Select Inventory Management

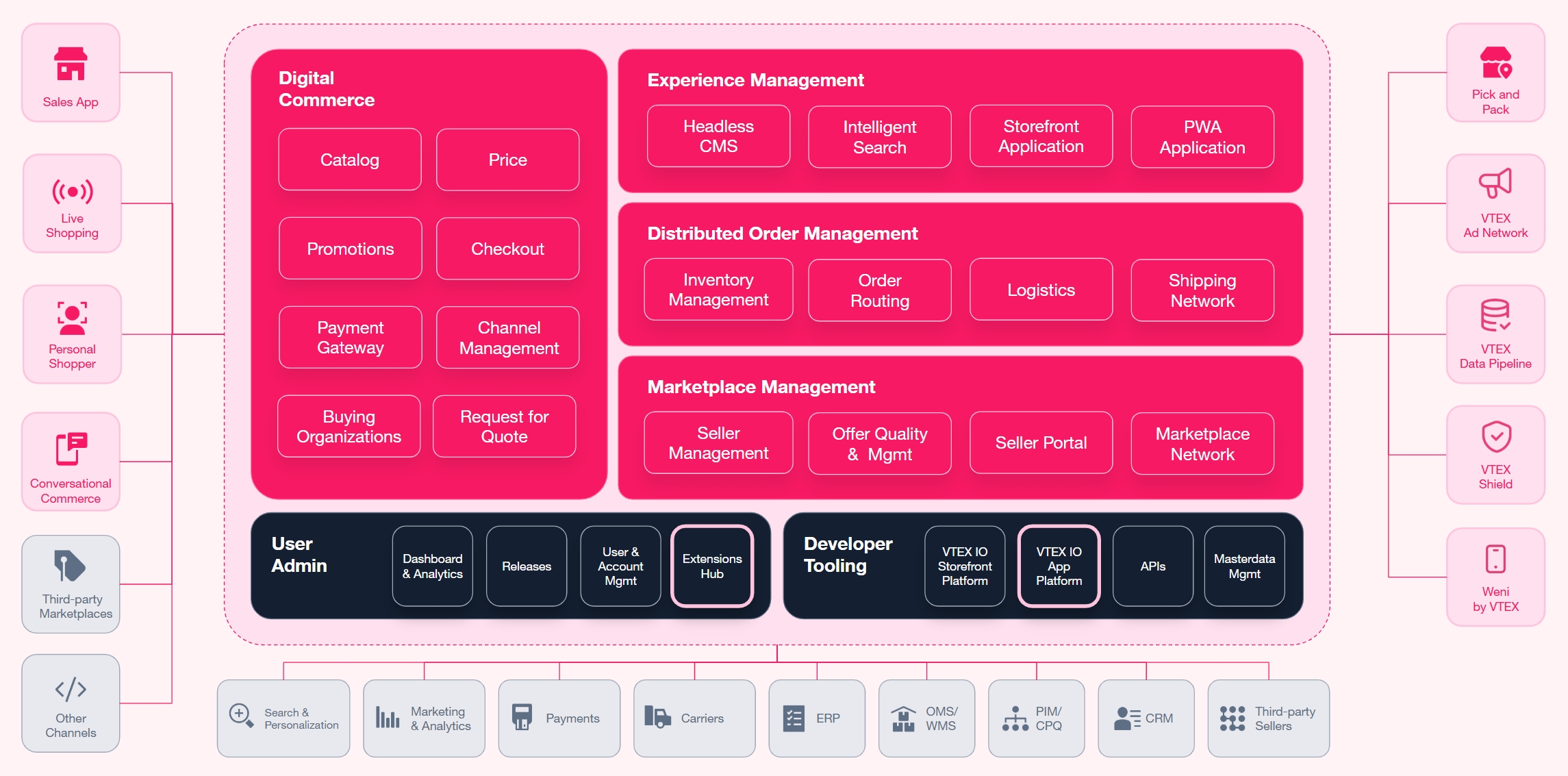tap(718, 290)
